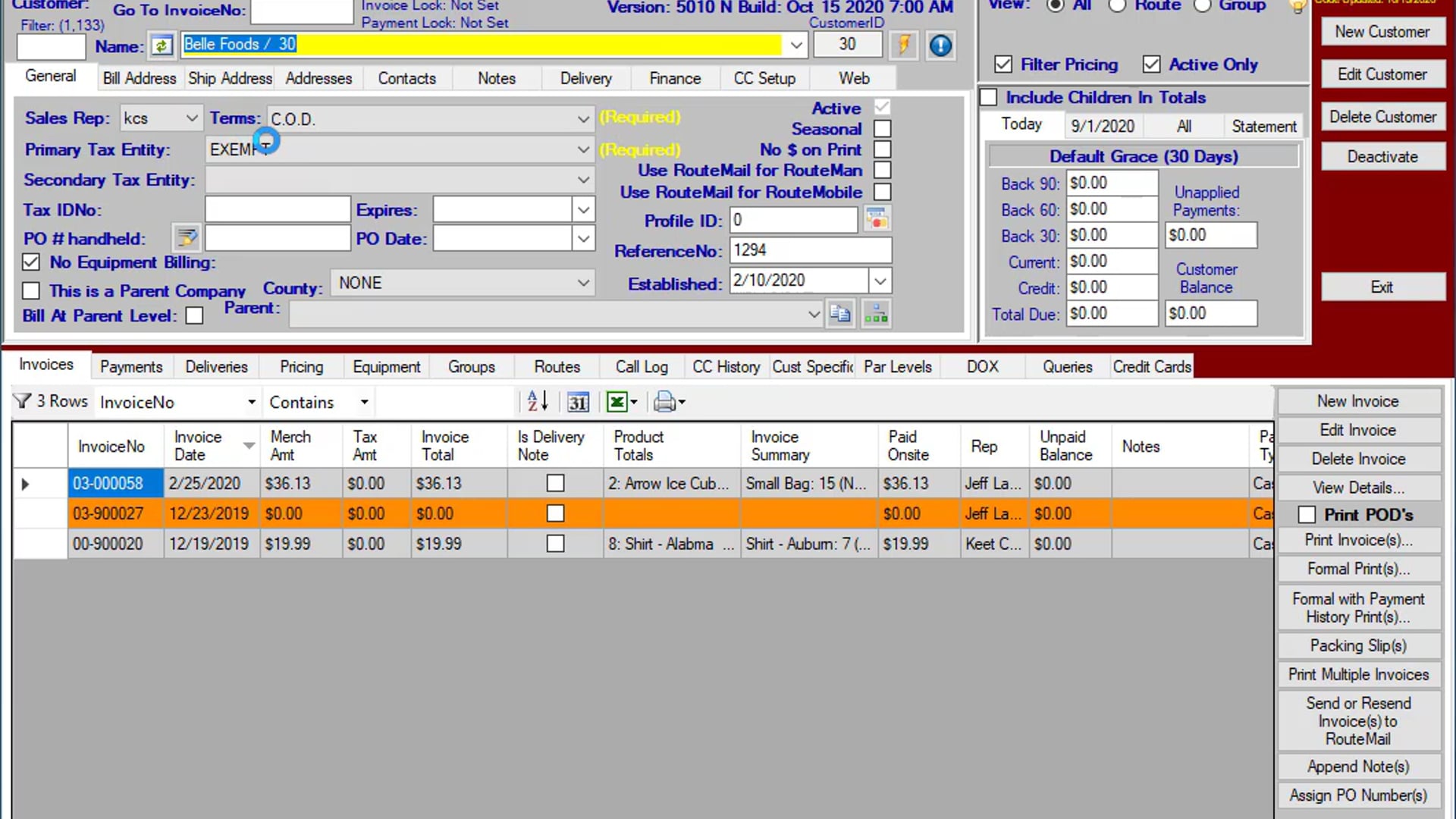Enable the Print POD's checkbox
This screenshot has width=1456, height=819.
[x=1307, y=515]
